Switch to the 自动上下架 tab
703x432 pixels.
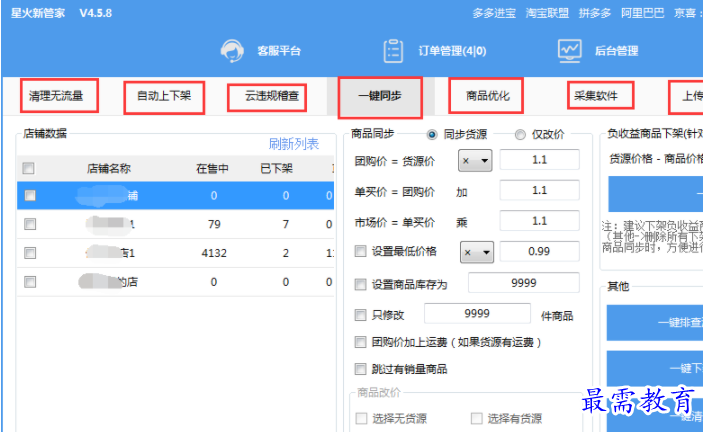coord(164,97)
